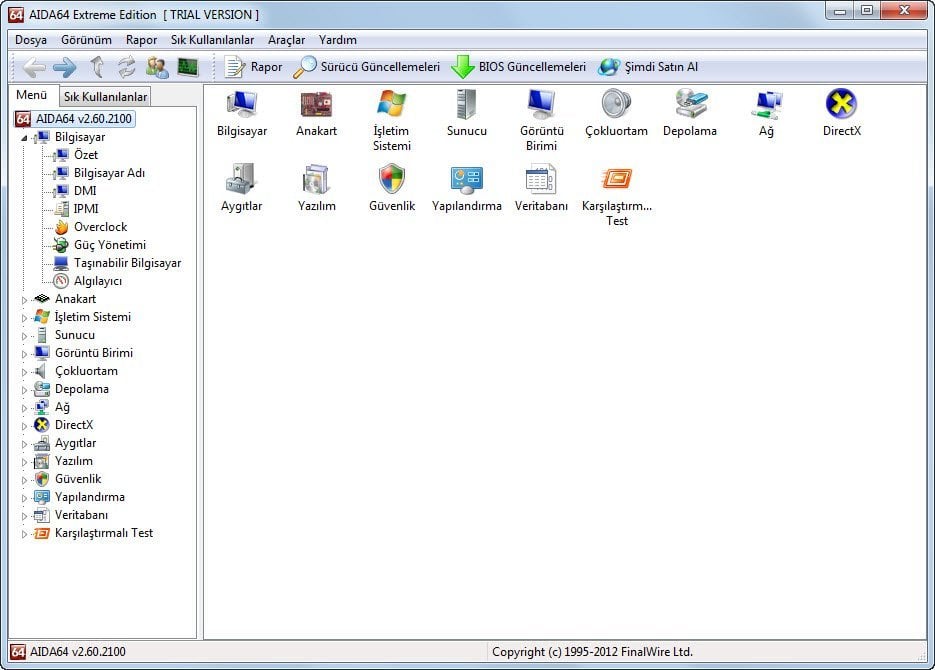Click the Back arrow toolbar icon
The height and width of the screenshot is (670, 935).
tap(33, 67)
